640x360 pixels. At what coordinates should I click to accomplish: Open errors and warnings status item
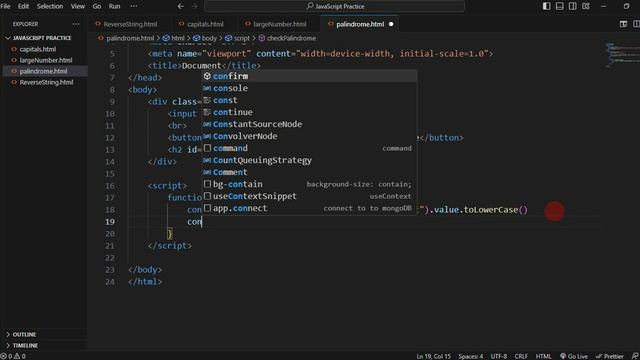click(x=13, y=356)
